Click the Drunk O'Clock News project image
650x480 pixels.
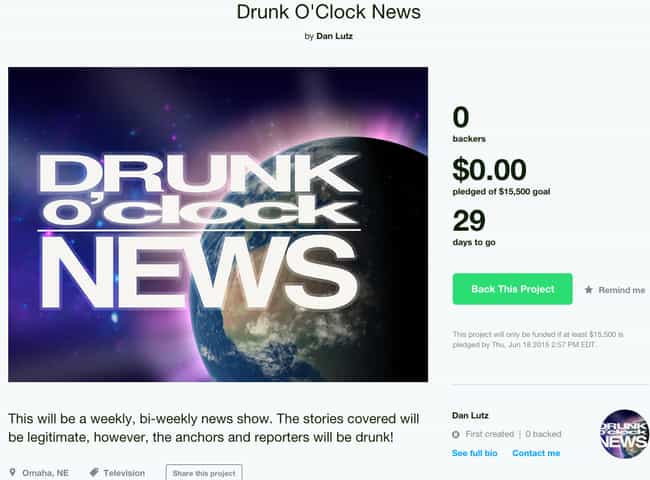point(218,224)
